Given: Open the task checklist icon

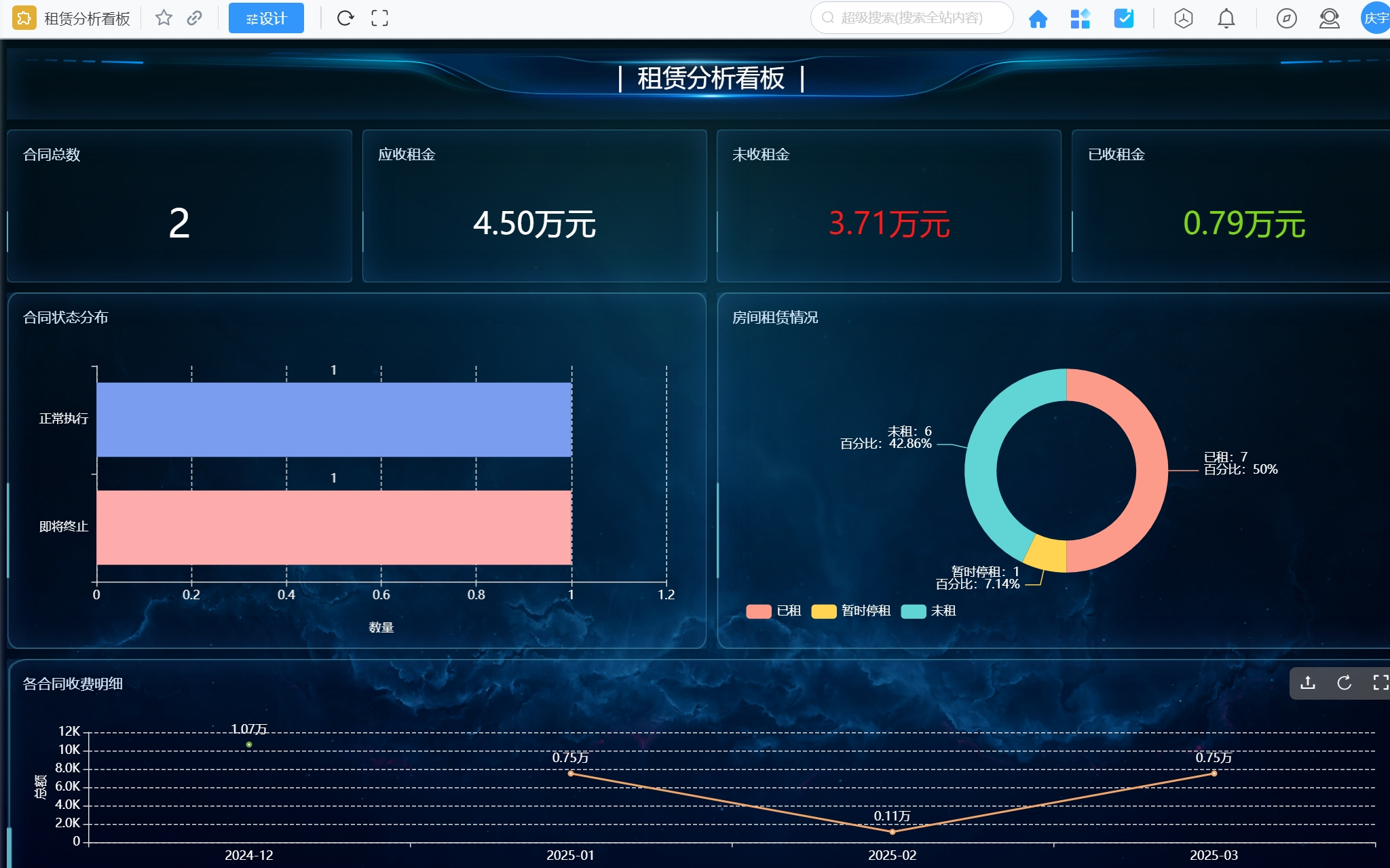Looking at the screenshot, I should (1124, 18).
